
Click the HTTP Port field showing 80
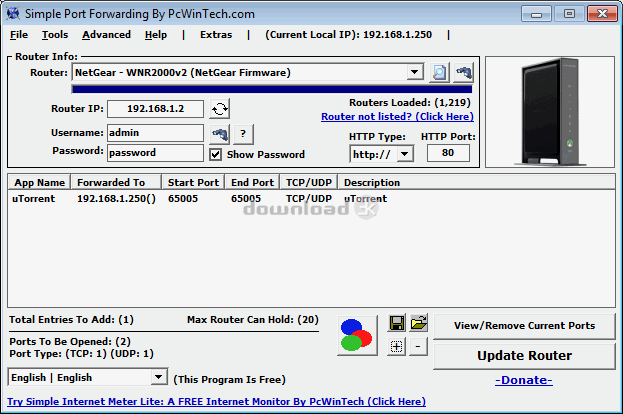tap(448, 153)
